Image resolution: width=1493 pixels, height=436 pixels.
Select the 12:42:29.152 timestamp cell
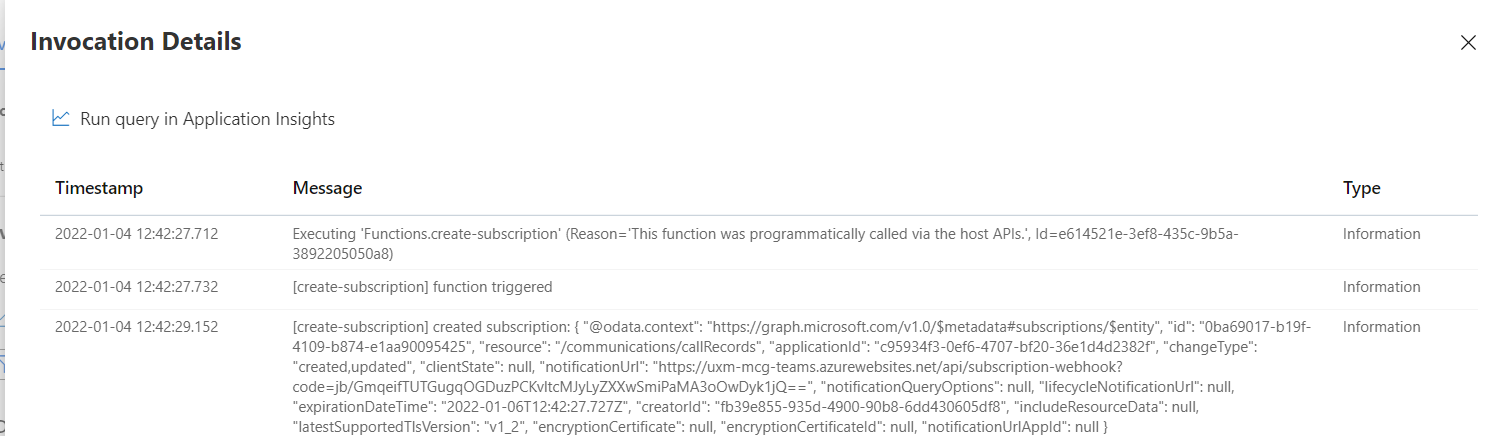click(x=136, y=327)
